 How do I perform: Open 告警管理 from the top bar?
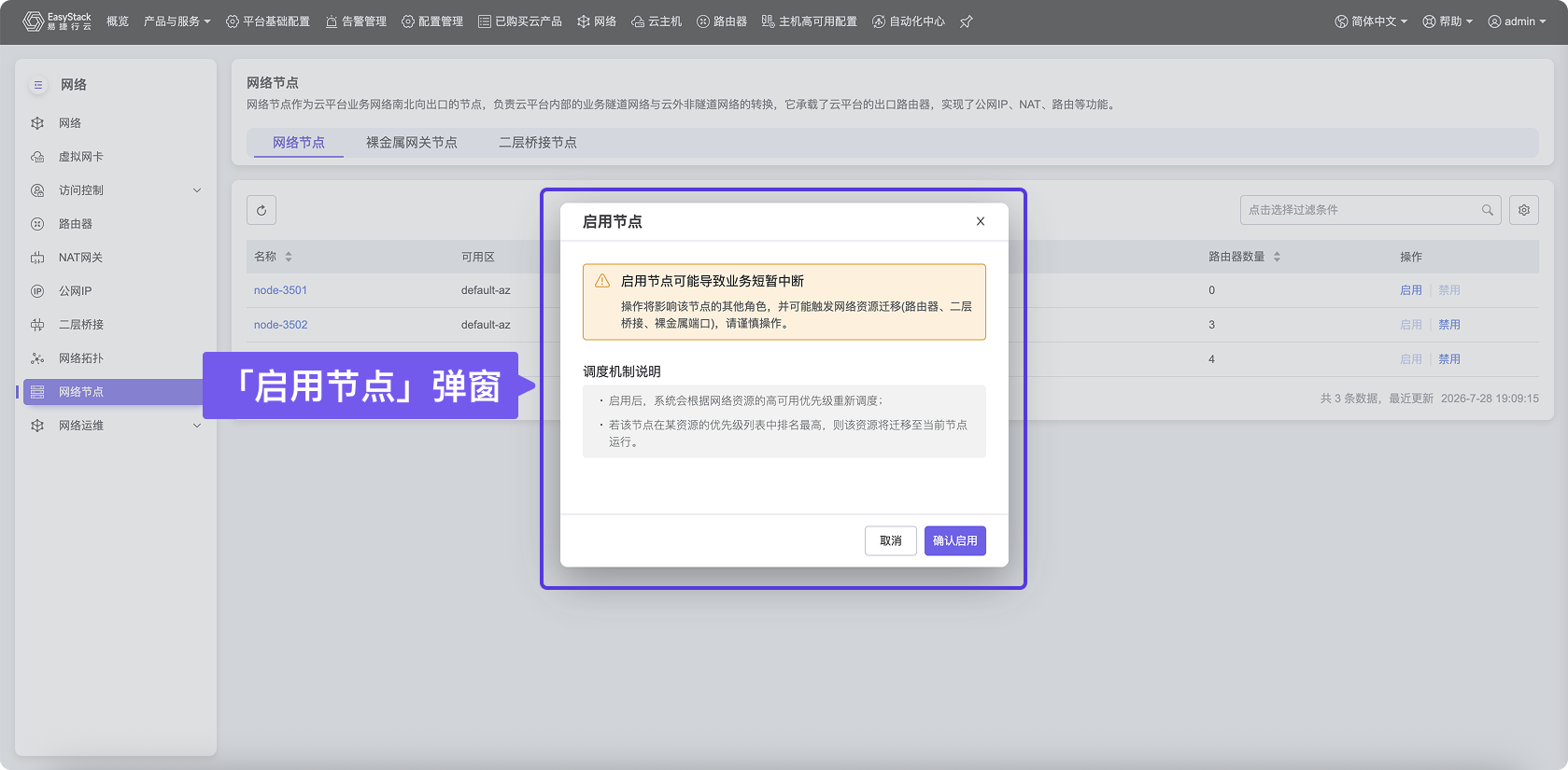click(356, 21)
